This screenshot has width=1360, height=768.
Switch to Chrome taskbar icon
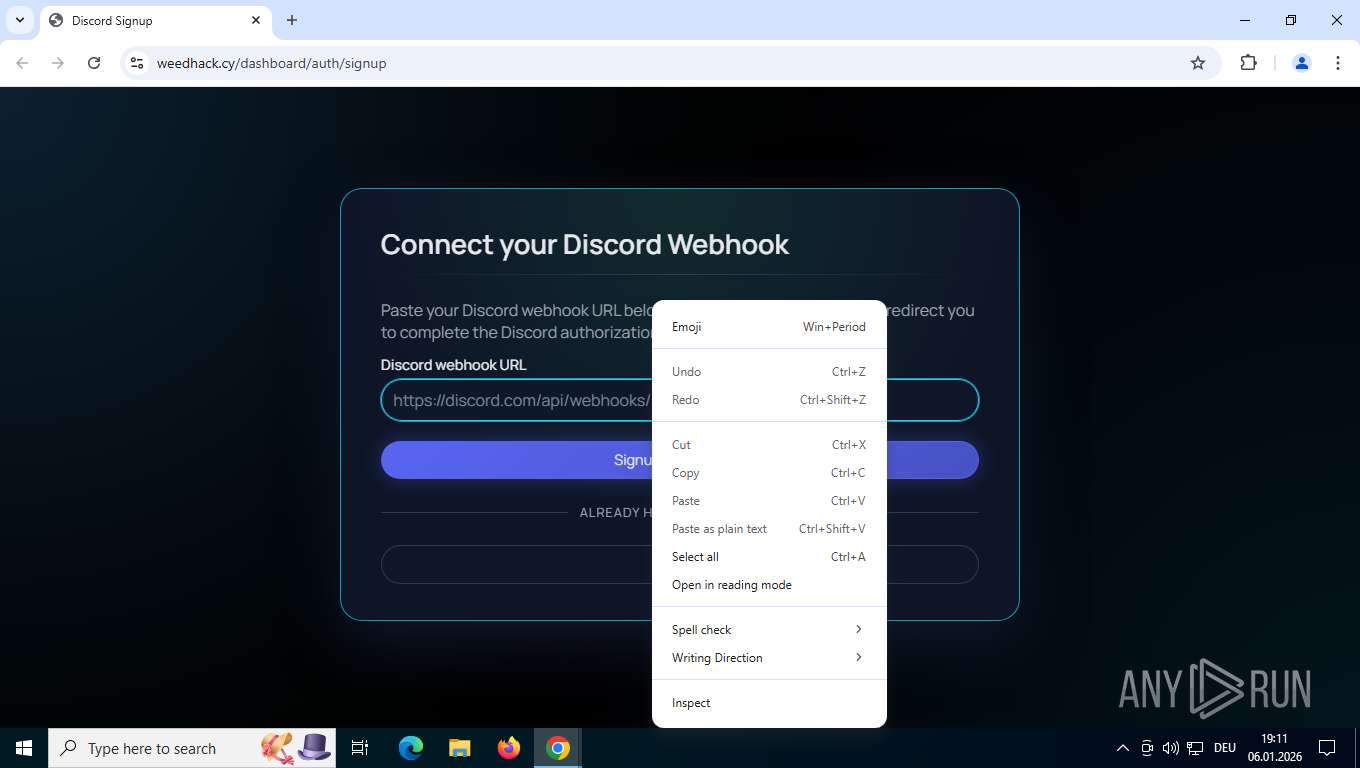tap(558, 748)
